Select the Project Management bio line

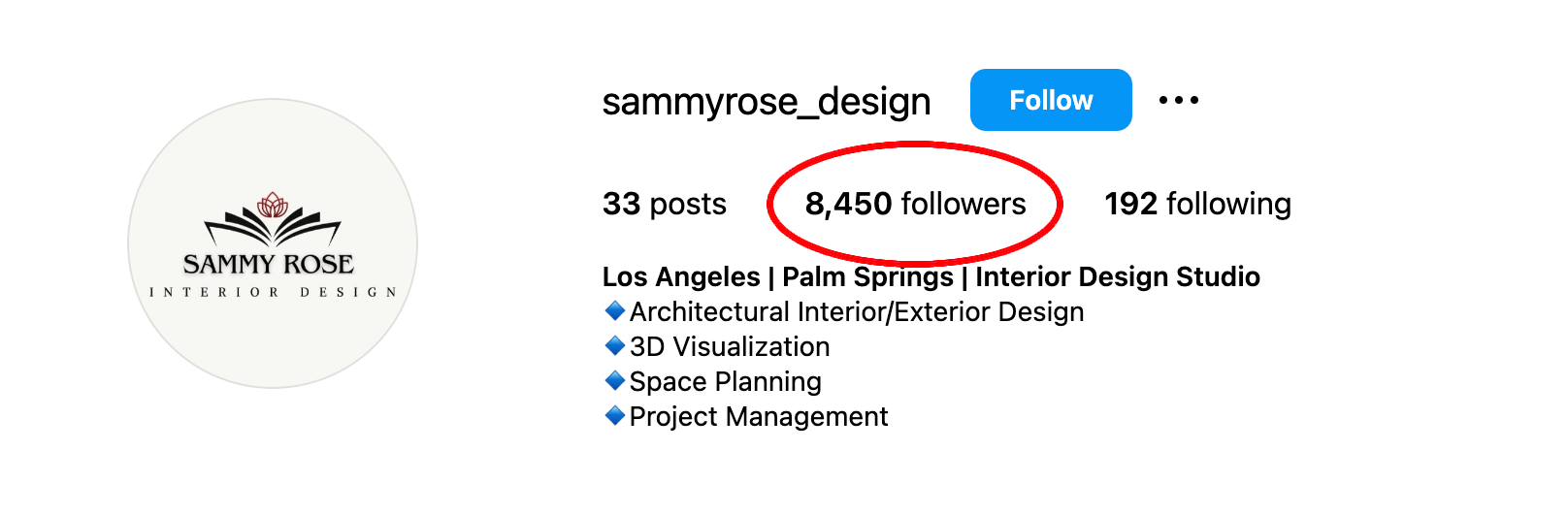pyautogui.click(x=759, y=416)
